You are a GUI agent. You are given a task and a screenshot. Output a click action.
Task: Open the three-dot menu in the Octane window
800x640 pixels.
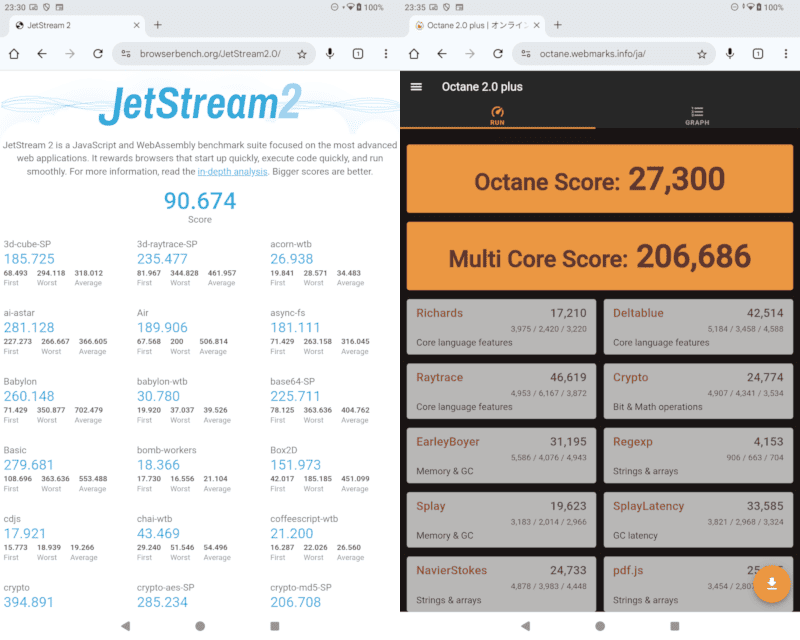pyautogui.click(x=786, y=54)
